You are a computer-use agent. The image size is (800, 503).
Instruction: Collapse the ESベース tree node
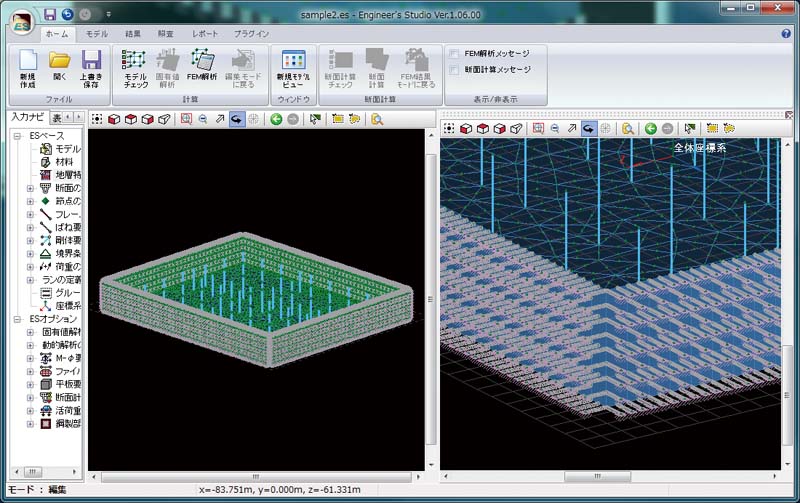pos(17,135)
